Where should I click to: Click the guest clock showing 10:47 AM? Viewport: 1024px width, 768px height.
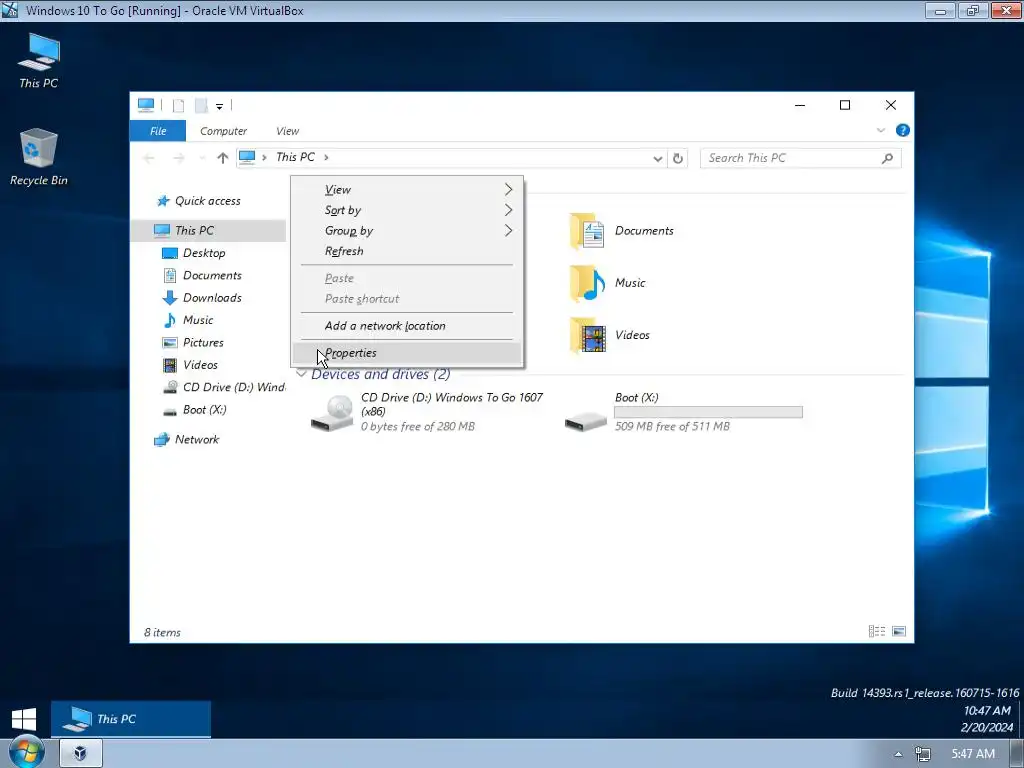coord(987,711)
